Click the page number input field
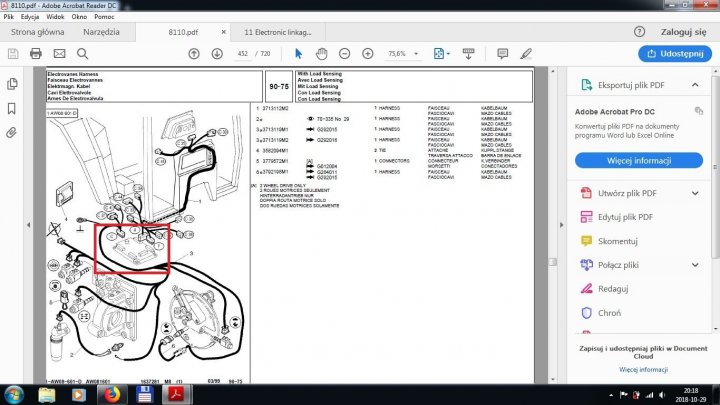The image size is (720, 405). pyautogui.click(x=242, y=53)
